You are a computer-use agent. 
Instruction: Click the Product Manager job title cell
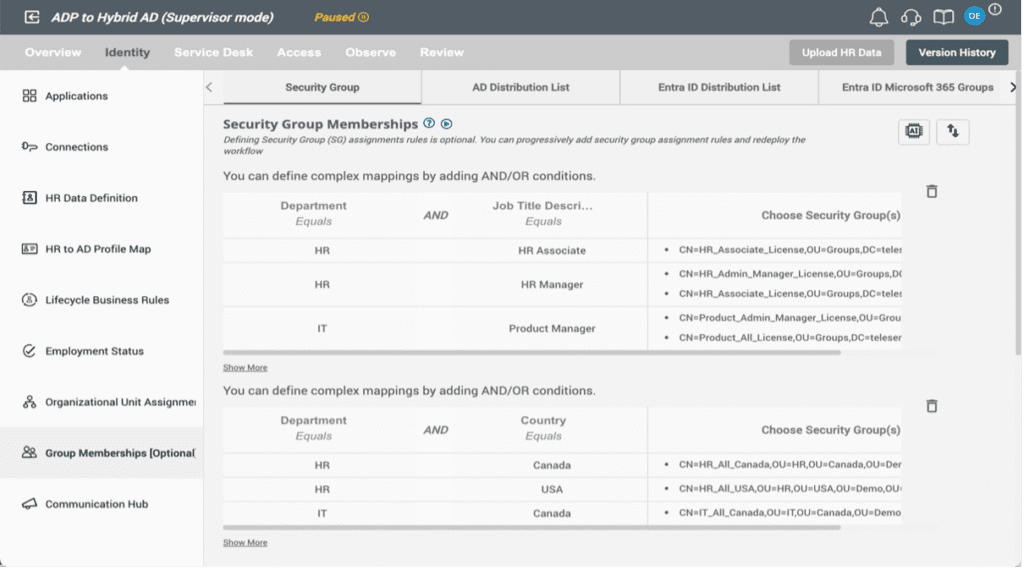(x=552, y=328)
